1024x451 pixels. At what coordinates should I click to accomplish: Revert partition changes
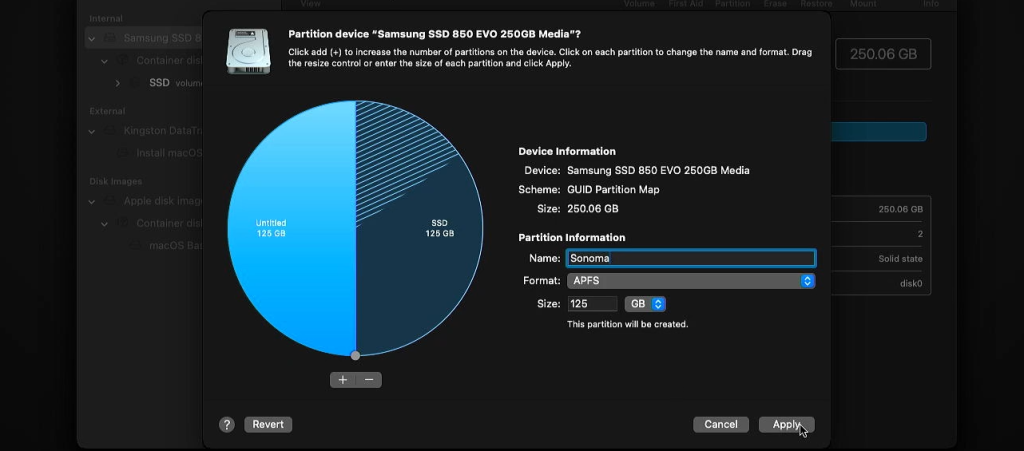tap(268, 424)
